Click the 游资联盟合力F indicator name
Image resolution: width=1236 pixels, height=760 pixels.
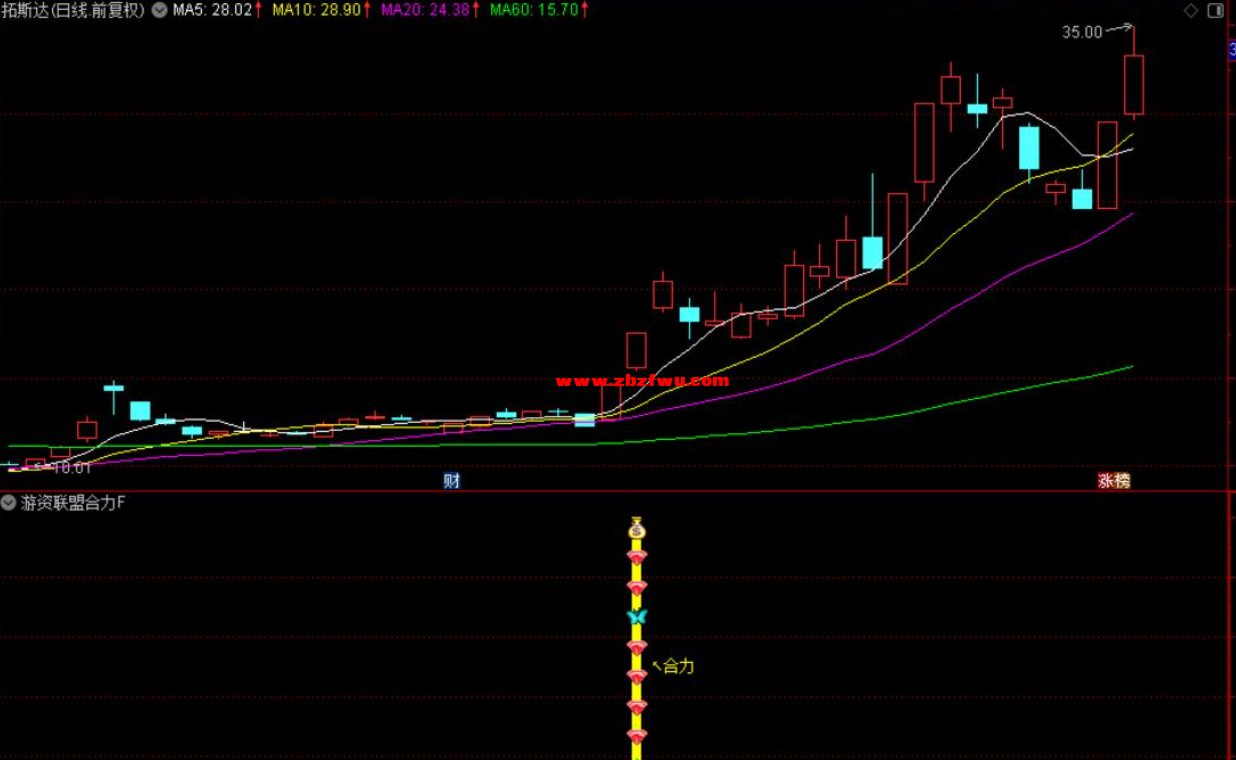73,503
